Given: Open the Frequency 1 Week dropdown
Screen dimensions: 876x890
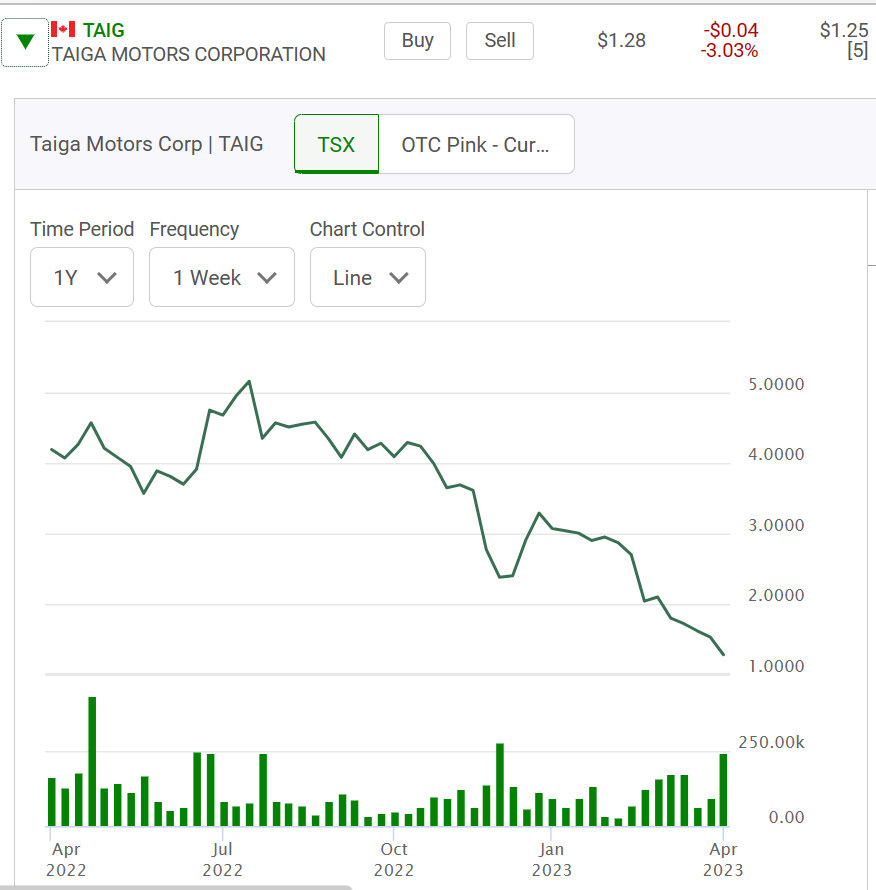Looking at the screenshot, I should pos(222,277).
